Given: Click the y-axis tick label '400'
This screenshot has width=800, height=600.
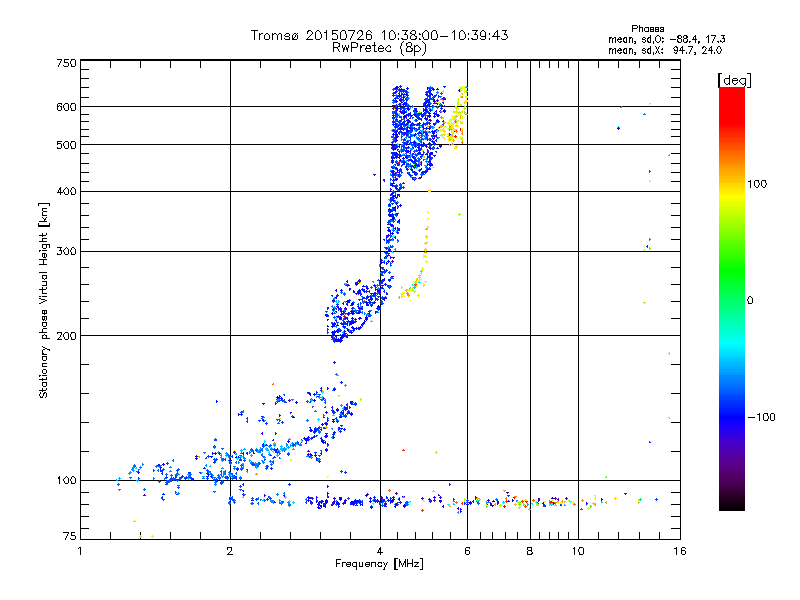Looking at the screenshot, I should point(66,191).
